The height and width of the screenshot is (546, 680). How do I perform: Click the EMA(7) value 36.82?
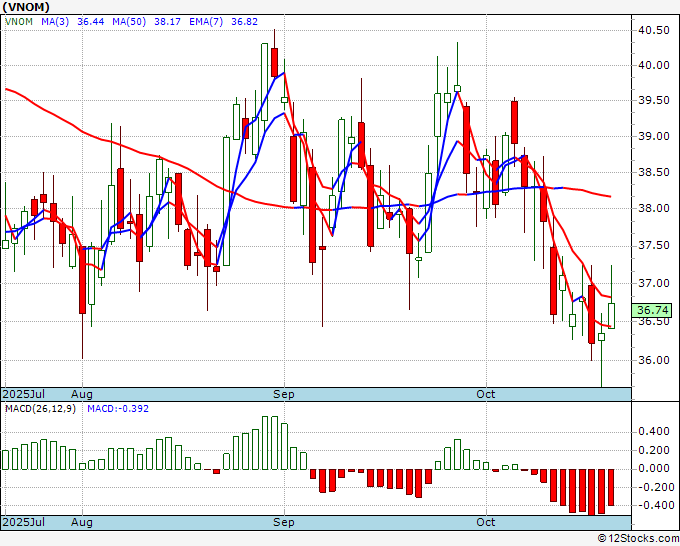[x=244, y=21]
